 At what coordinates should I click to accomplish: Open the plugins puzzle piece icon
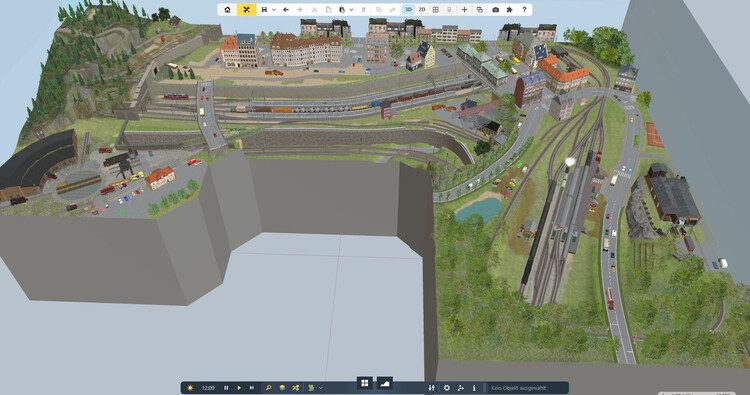pyautogui.click(x=509, y=10)
